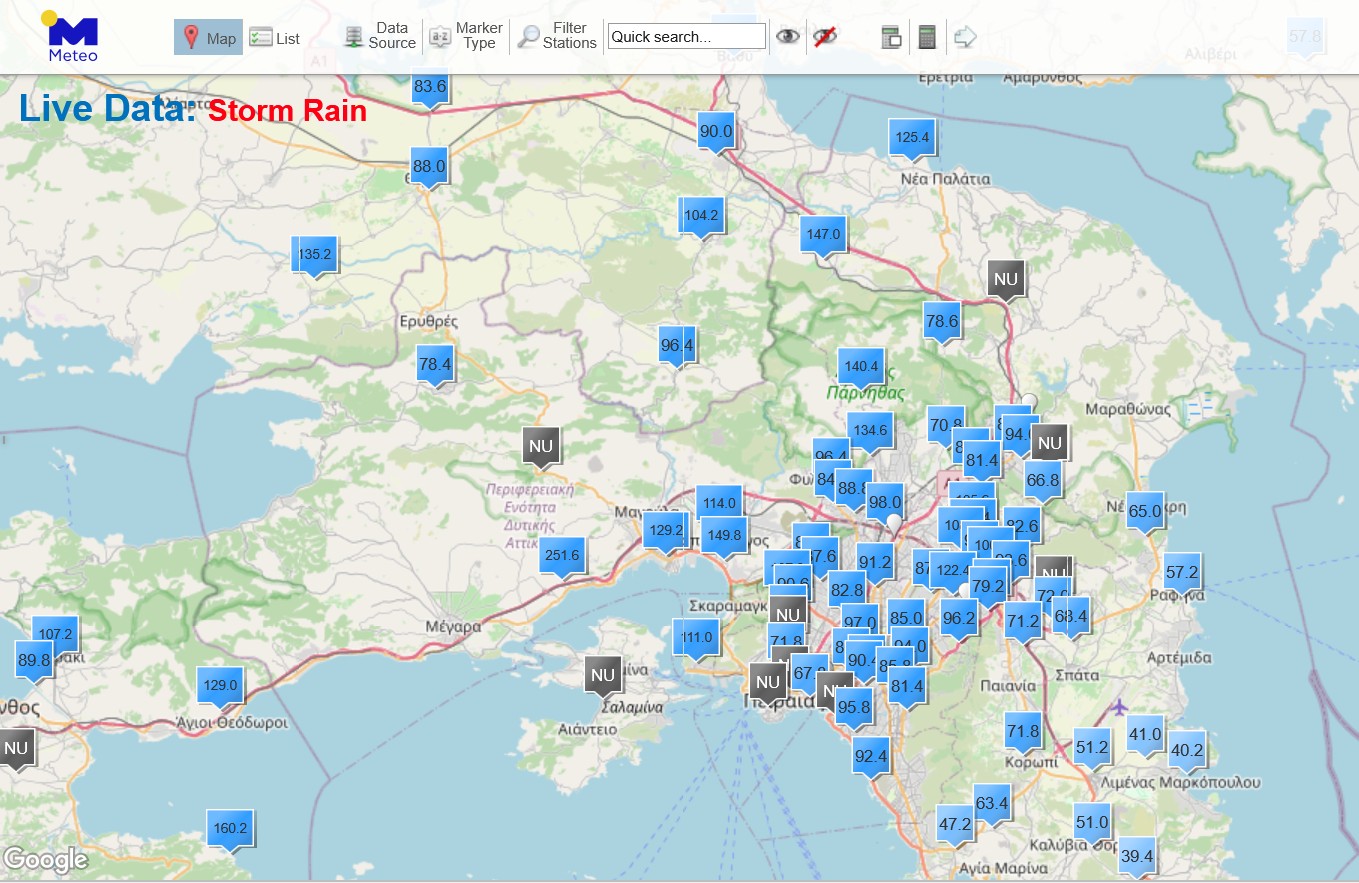Screen dimensions: 1359x883
Task: Click the NU marker near Salamina
Action: click(603, 675)
